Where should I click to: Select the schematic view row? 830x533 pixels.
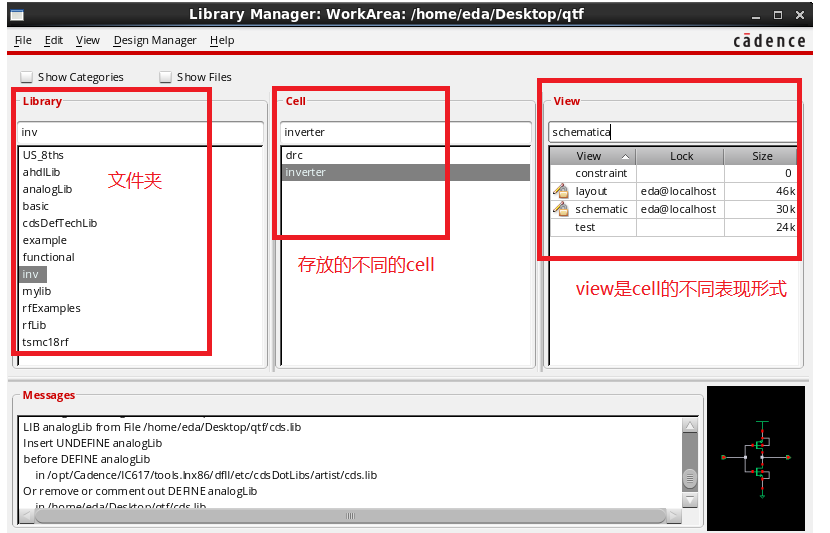673,209
